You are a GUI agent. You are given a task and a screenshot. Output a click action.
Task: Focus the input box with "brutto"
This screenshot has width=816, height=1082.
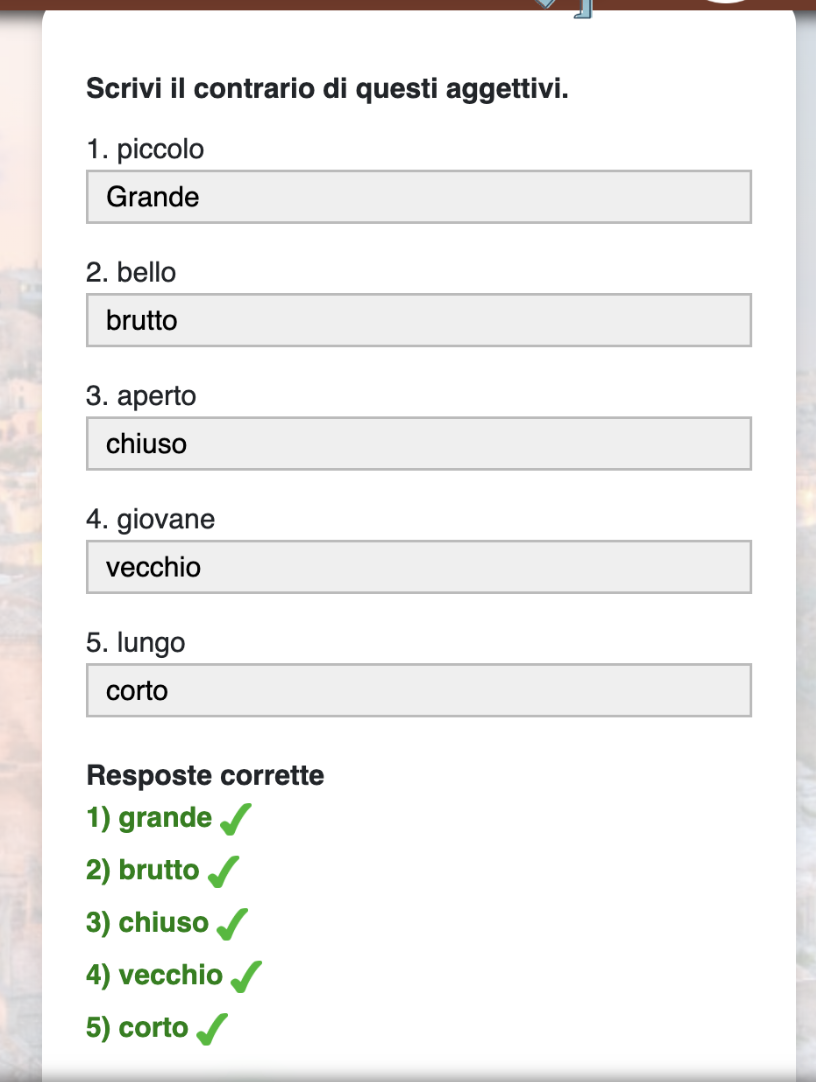pyautogui.click(x=418, y=320)
